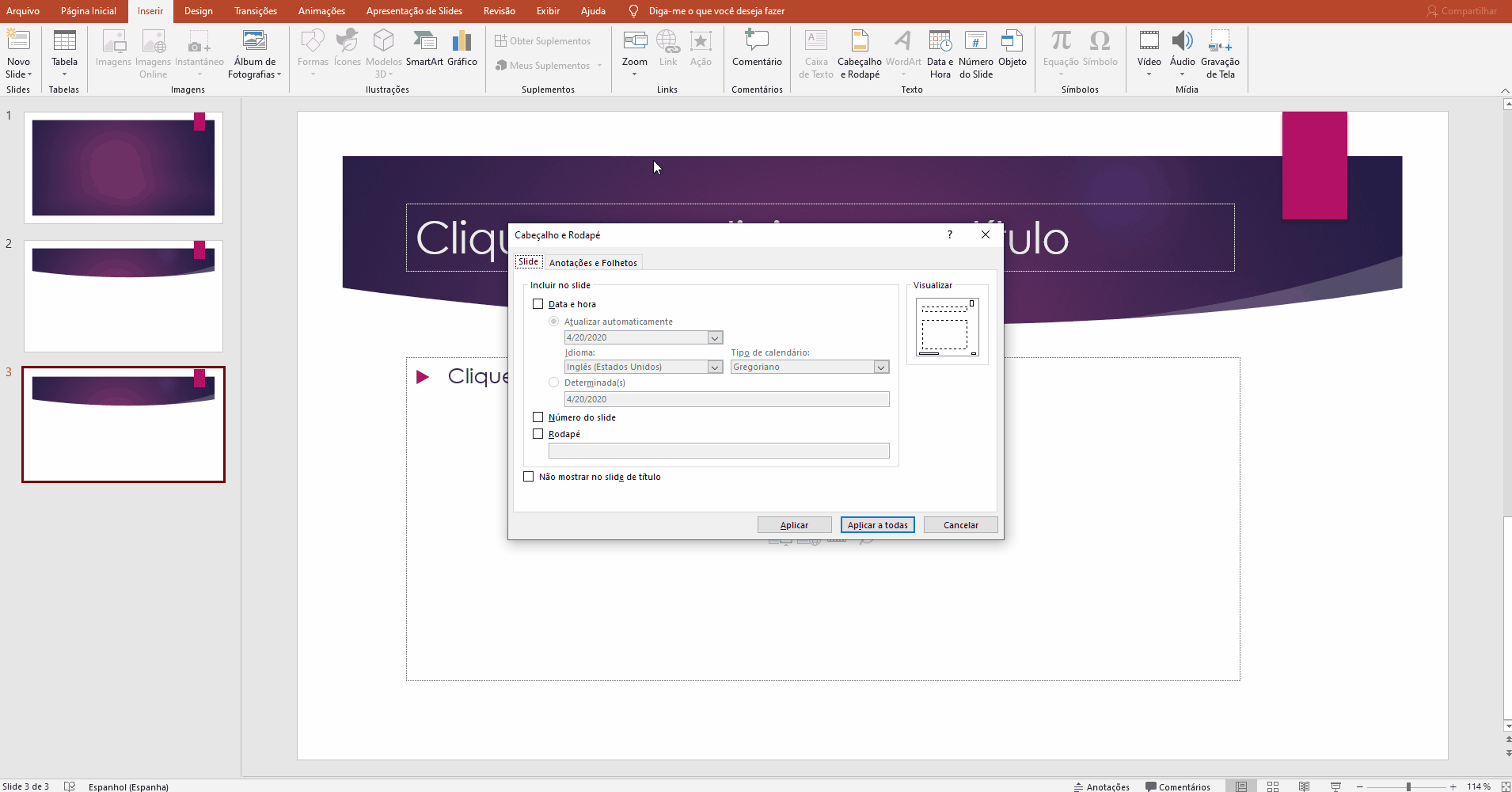Open the automatic date format dropdown

(715, 337)
